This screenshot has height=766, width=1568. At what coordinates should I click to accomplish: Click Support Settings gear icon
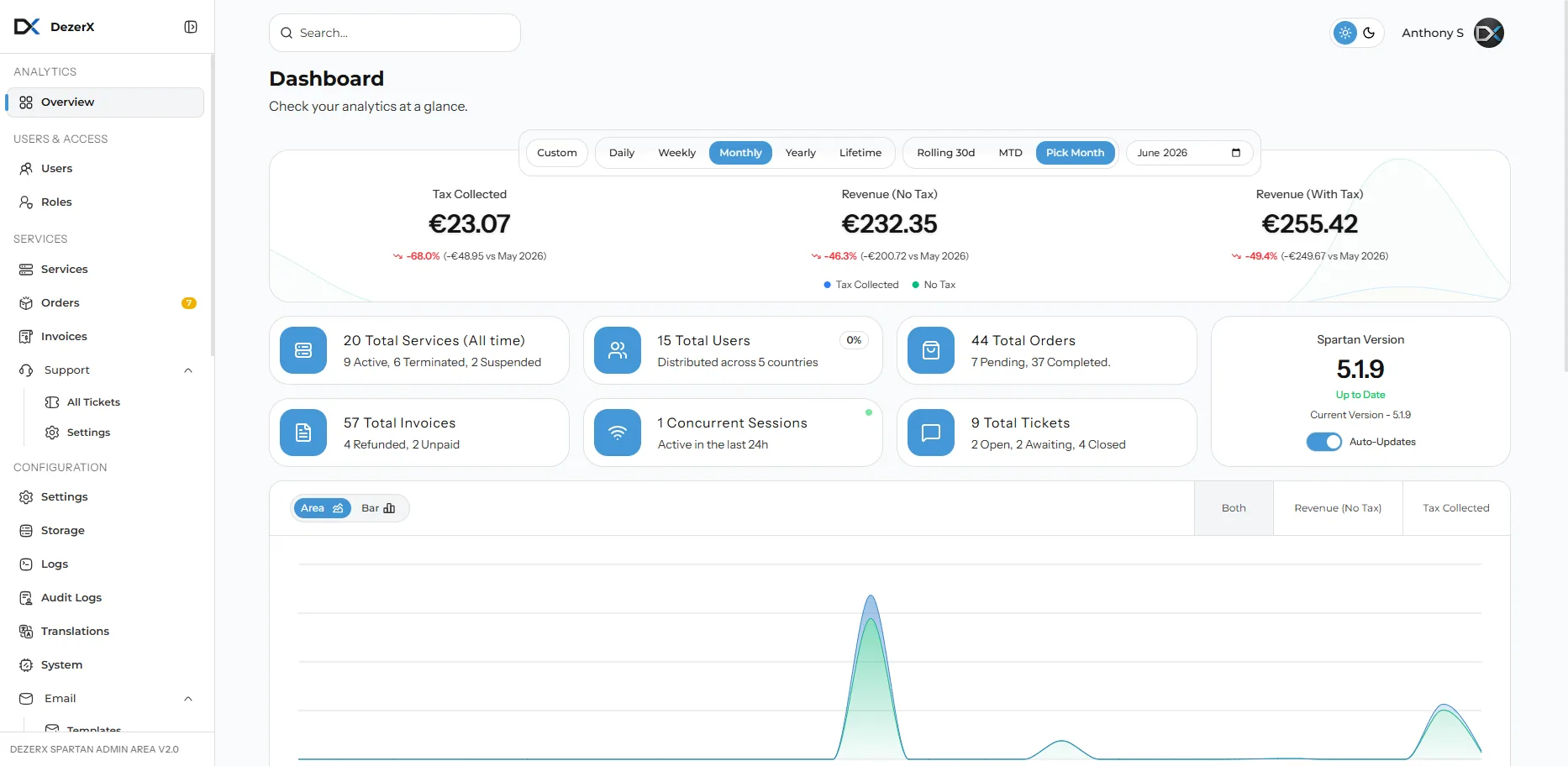click(52, 433)
